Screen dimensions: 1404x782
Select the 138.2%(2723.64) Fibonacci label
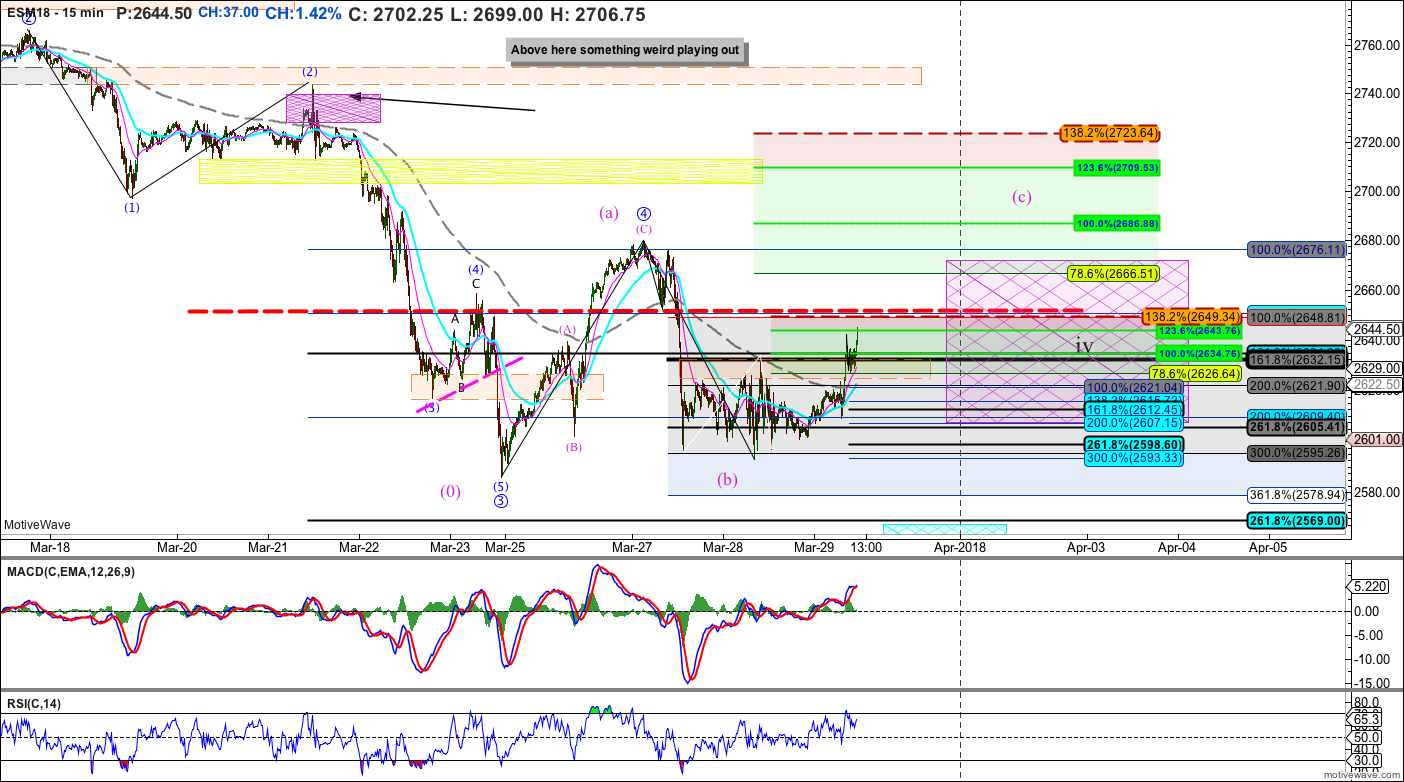(1110, 133)
